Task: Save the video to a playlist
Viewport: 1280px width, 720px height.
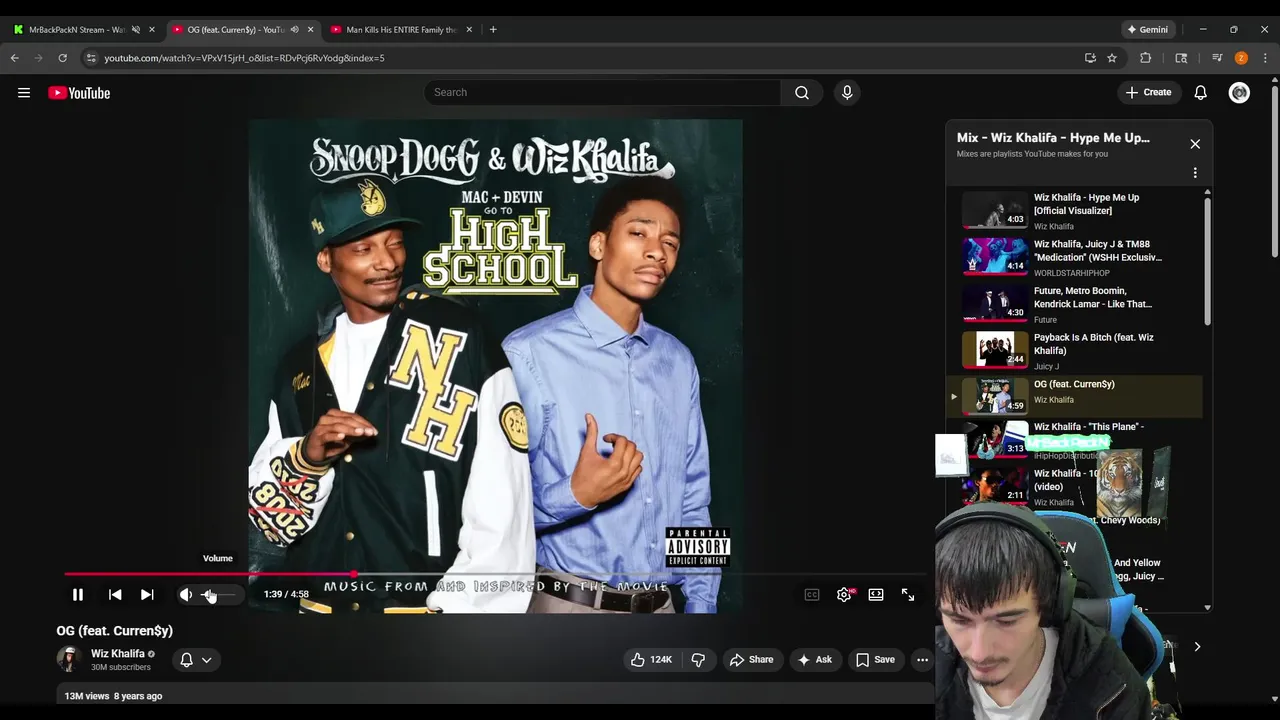Action: coord(875,659)
